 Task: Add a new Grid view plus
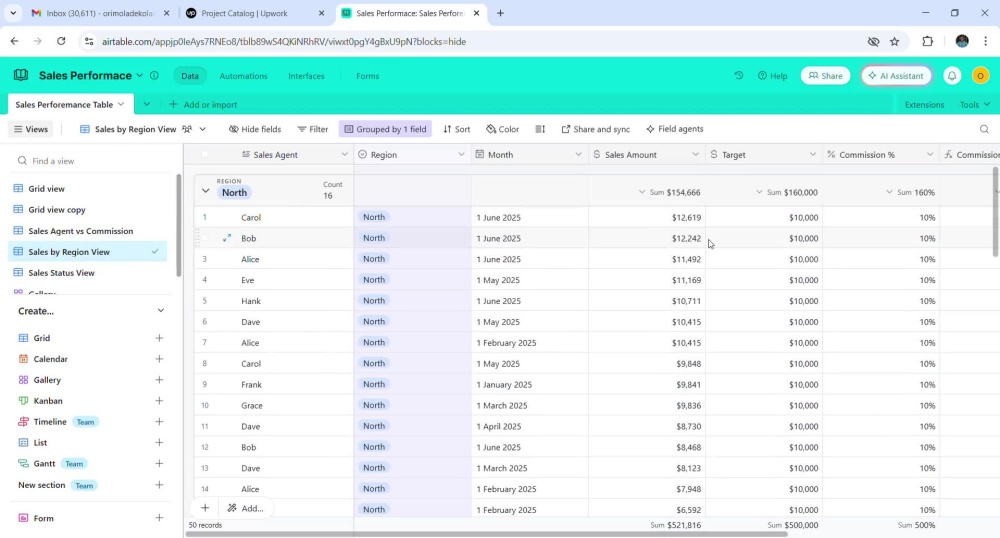pyautogui.click(x=159, y=338)
